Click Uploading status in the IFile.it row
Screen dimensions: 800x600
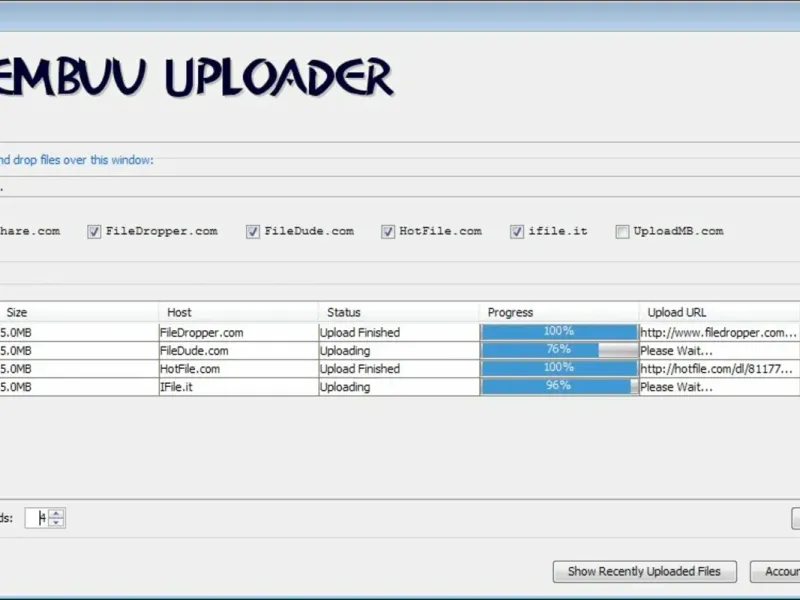tap(345, 387)
